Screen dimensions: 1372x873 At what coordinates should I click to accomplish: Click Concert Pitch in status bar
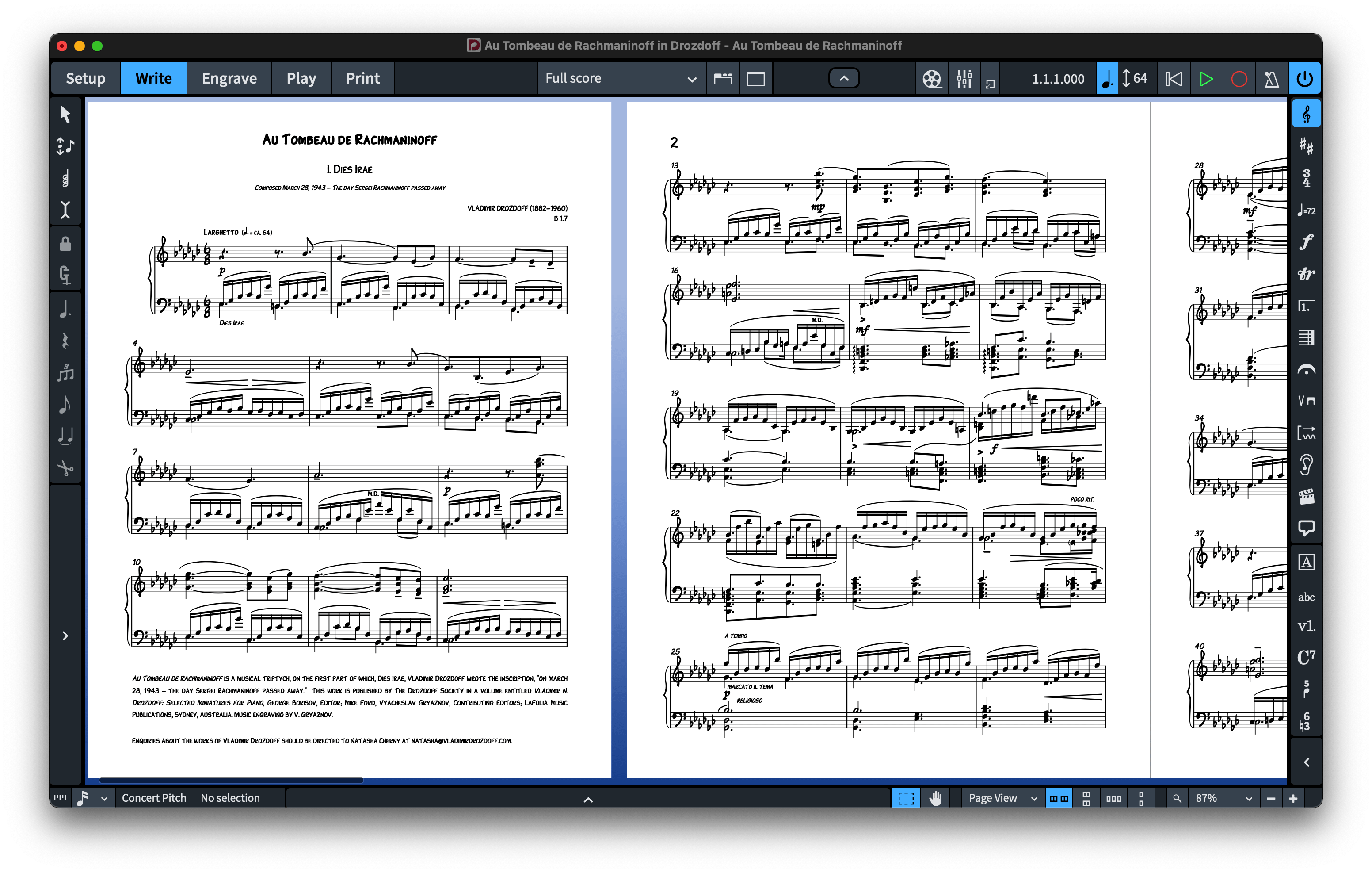click(x=154, y=798)
